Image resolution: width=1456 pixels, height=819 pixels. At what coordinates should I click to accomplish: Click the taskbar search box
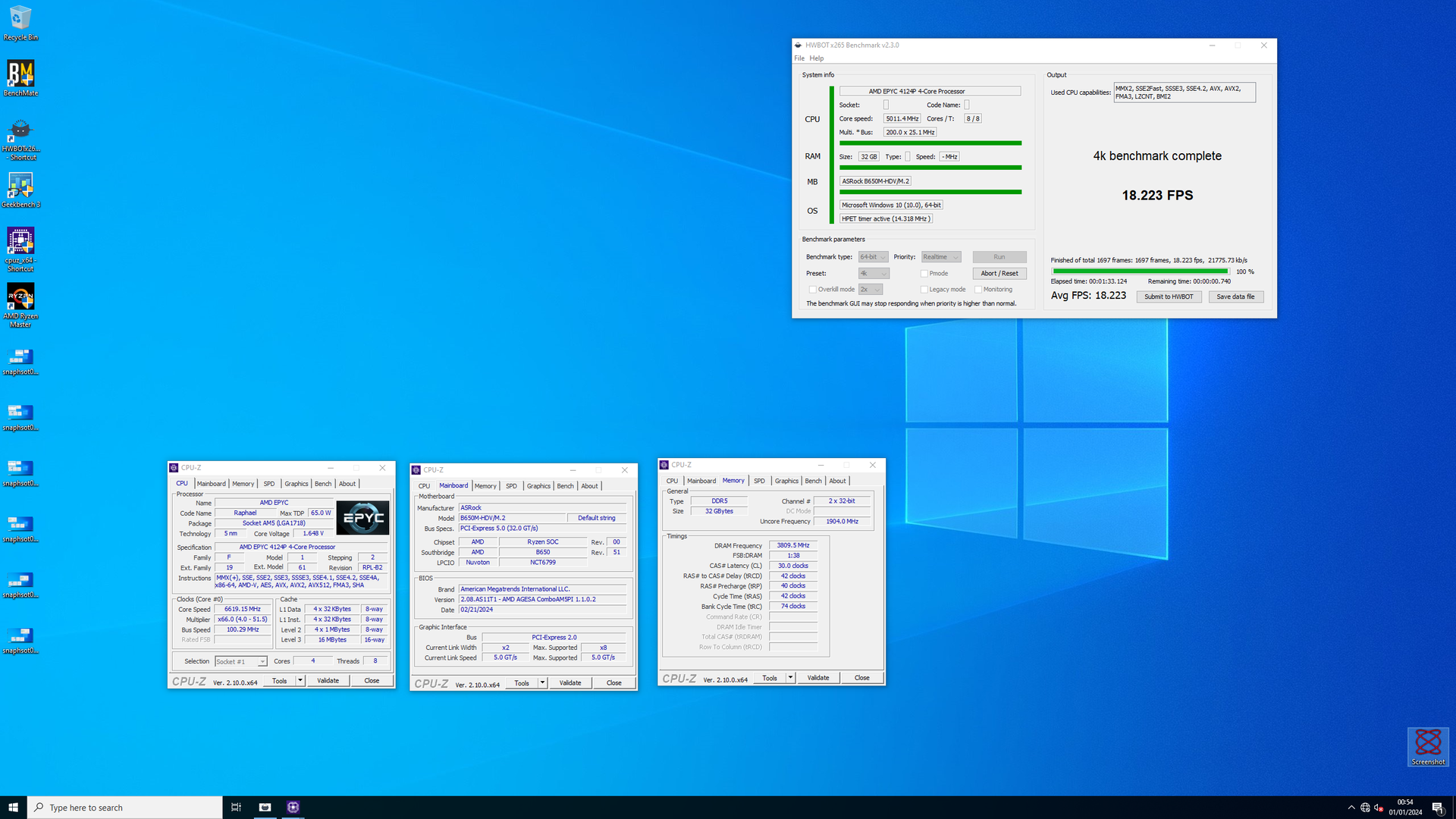point(125,808)
